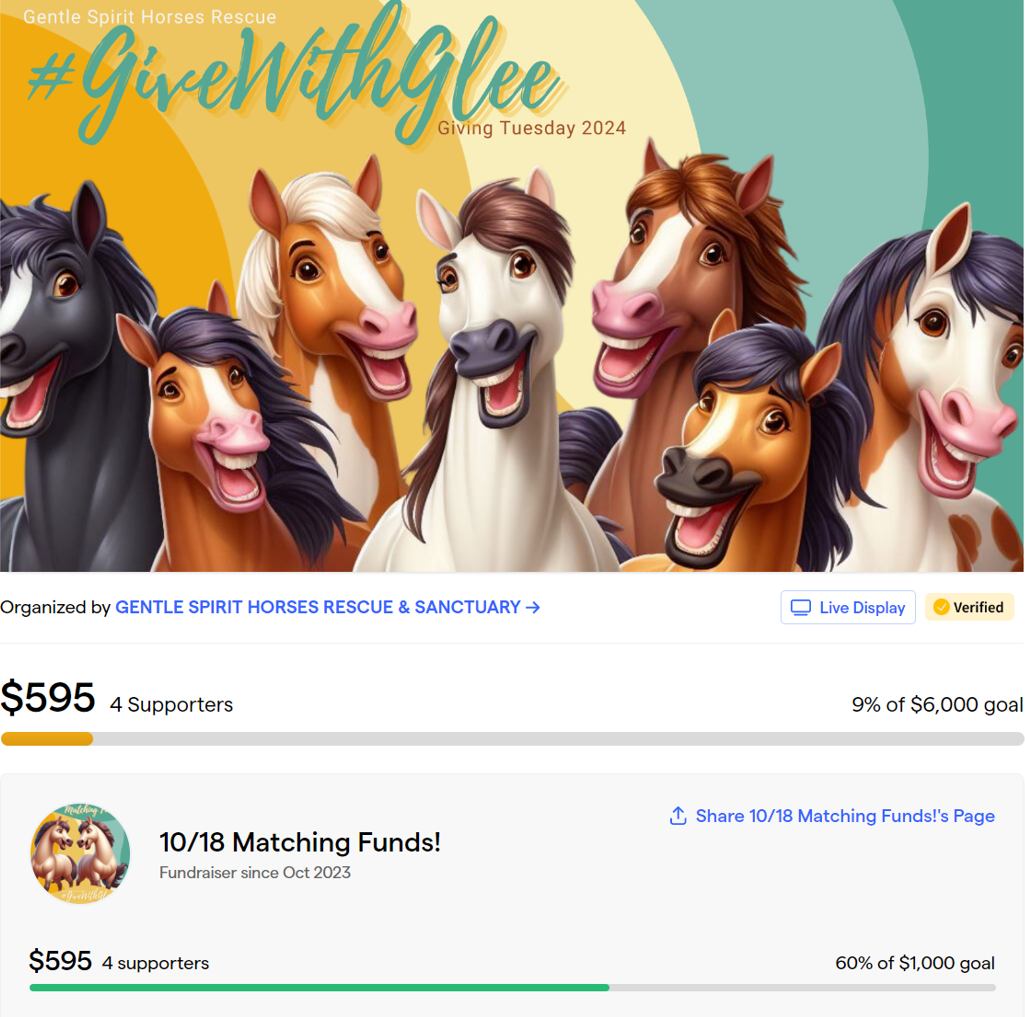1025x1017 pixels.
Task: Click the 9% of $6,000 goal text
Action: click(937, 704)
